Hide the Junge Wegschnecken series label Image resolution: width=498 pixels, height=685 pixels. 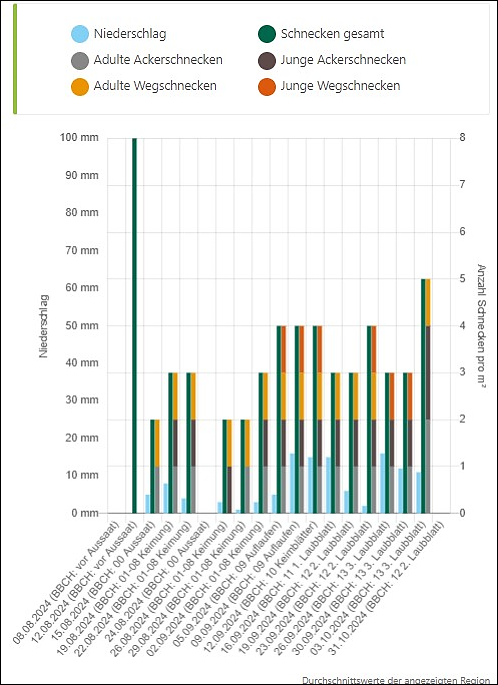pyautogui.click(x=340, y=86)
